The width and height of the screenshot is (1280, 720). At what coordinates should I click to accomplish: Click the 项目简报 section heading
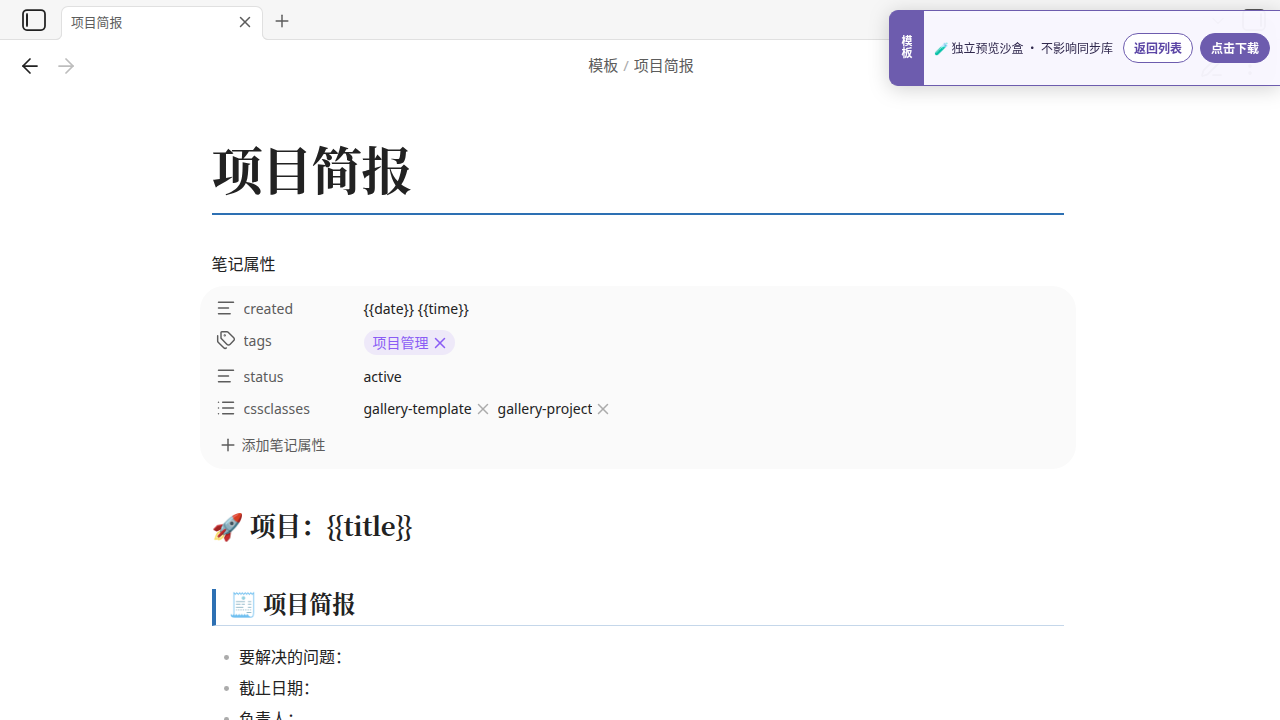309,604
